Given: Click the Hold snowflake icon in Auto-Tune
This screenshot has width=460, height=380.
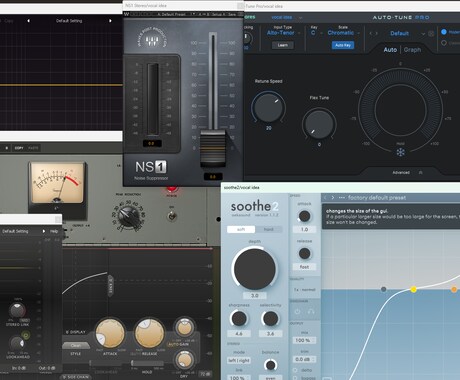Looking at the screenshot, I should tap(400, 152).
